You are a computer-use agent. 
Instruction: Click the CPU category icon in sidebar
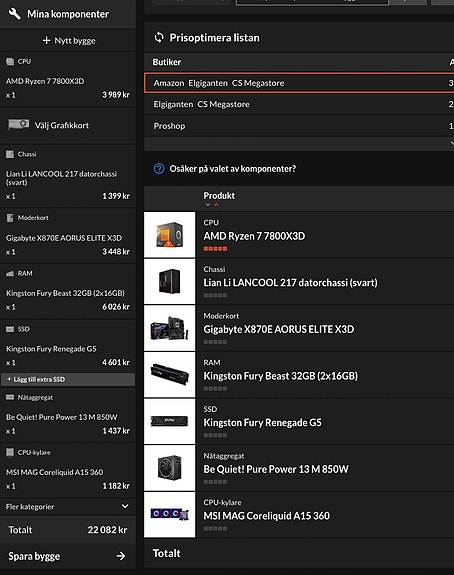[x=10, y=62]
